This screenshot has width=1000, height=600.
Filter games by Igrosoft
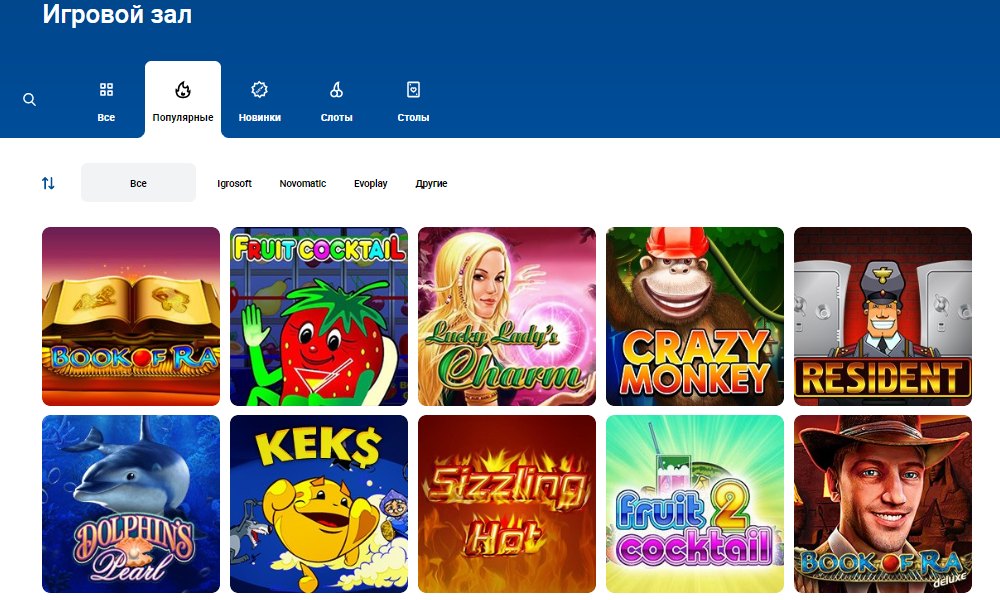[234, 184]
